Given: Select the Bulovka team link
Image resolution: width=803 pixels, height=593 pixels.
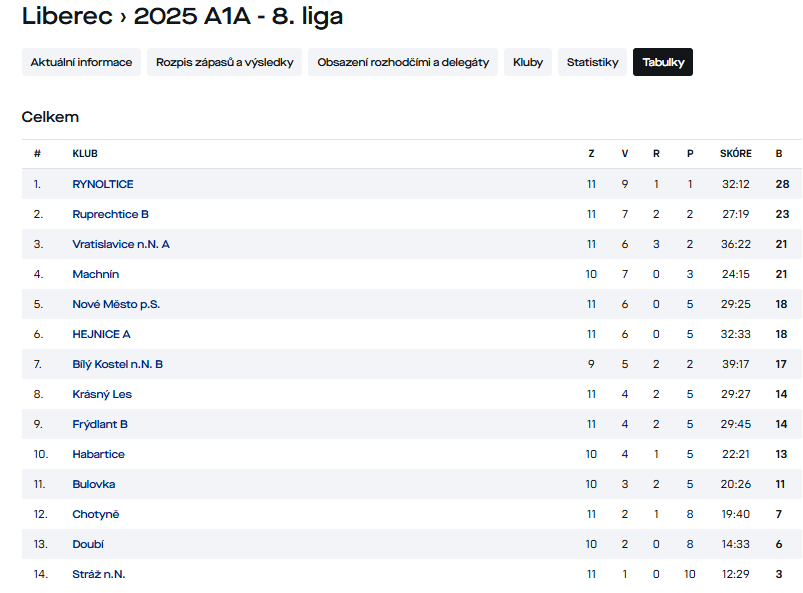Looking at the screenshot, I should 94,484.
